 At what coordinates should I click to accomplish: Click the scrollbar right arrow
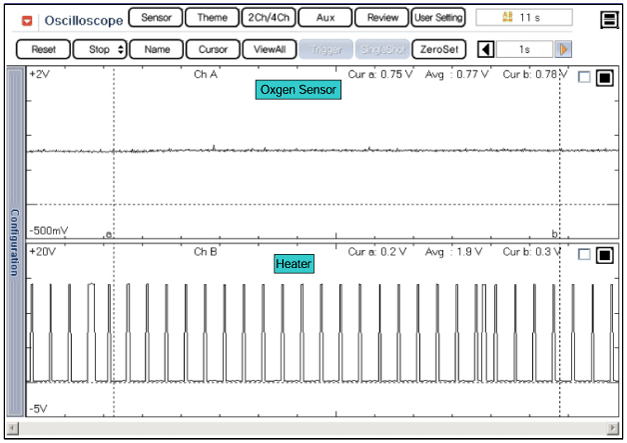[614, 429]
